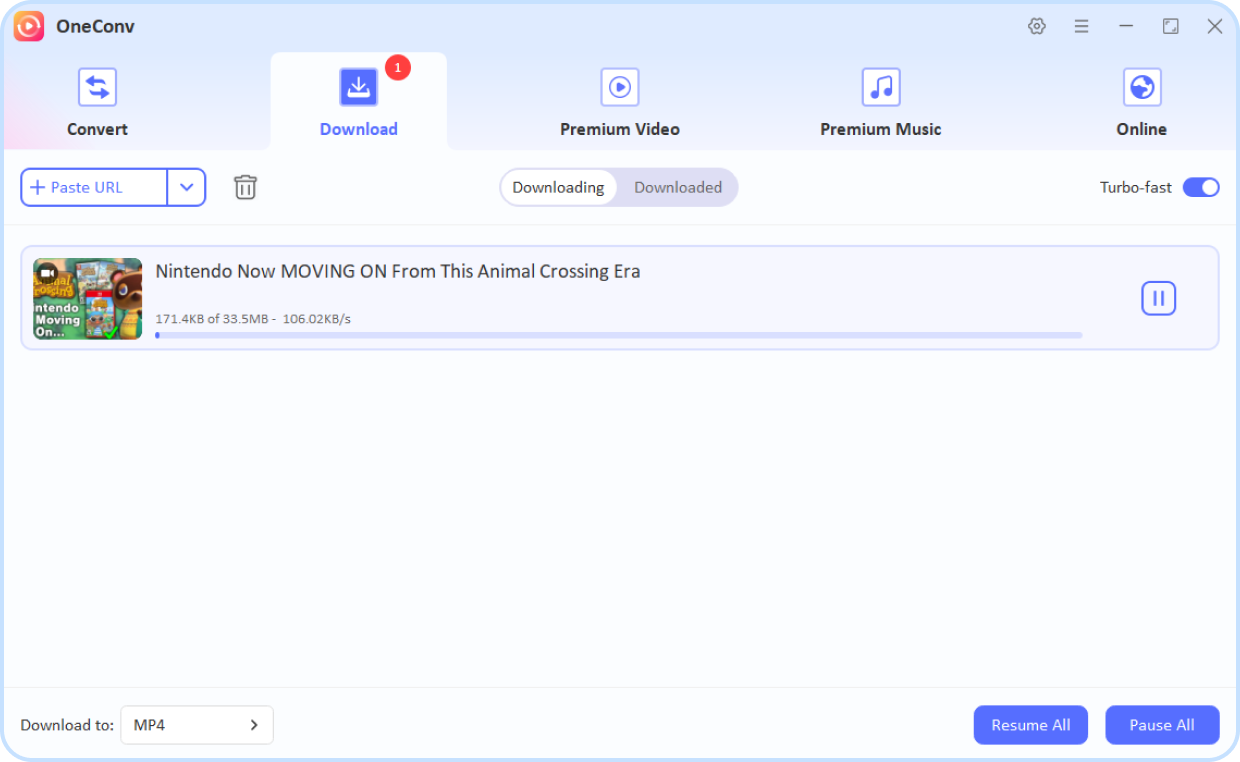Pause the Nintendo Animal Crossing download
1240x762 pixels.
pyautogui.click(x=1158, y=298)
